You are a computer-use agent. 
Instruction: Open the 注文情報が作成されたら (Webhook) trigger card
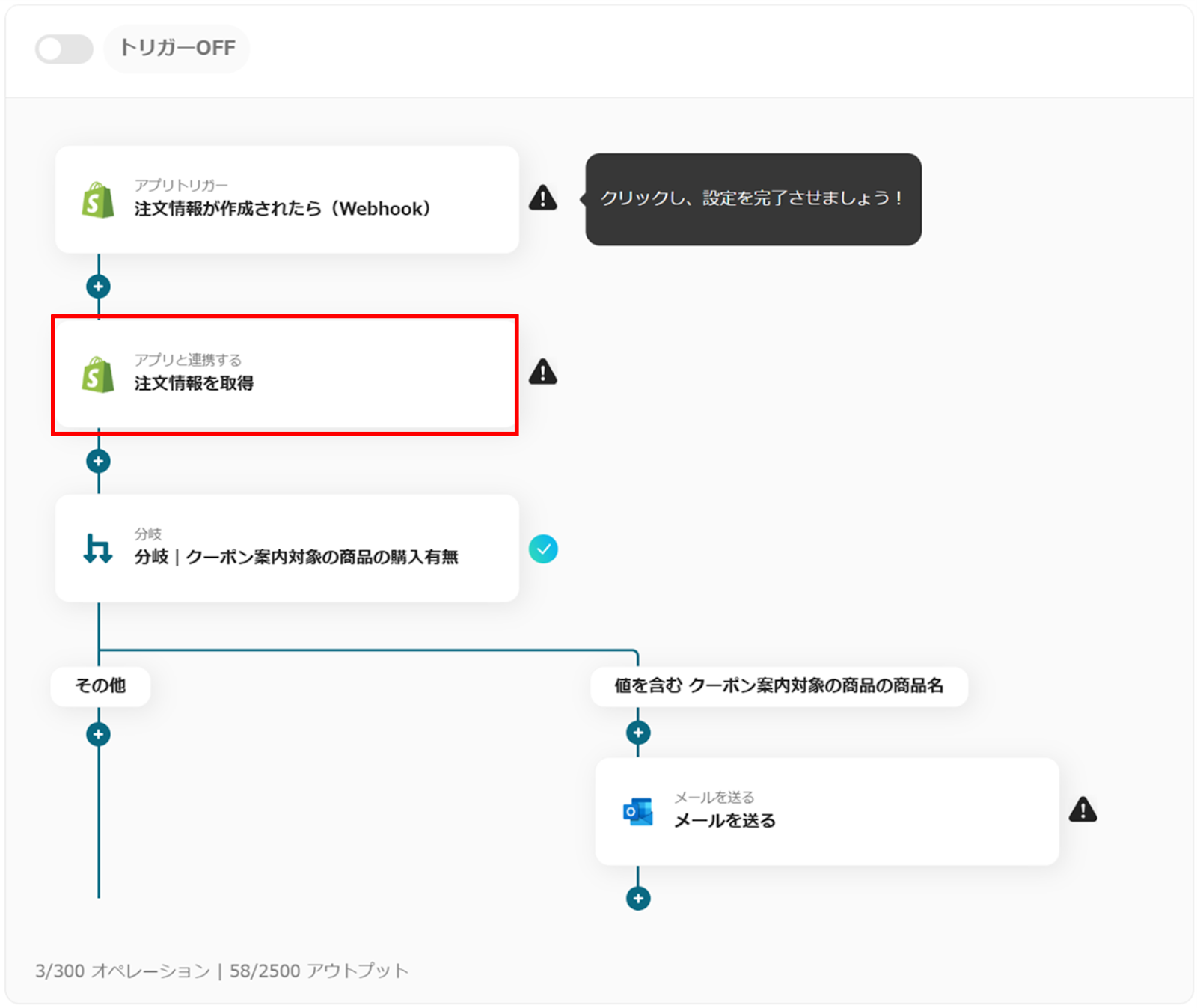[x=287, y=200]
